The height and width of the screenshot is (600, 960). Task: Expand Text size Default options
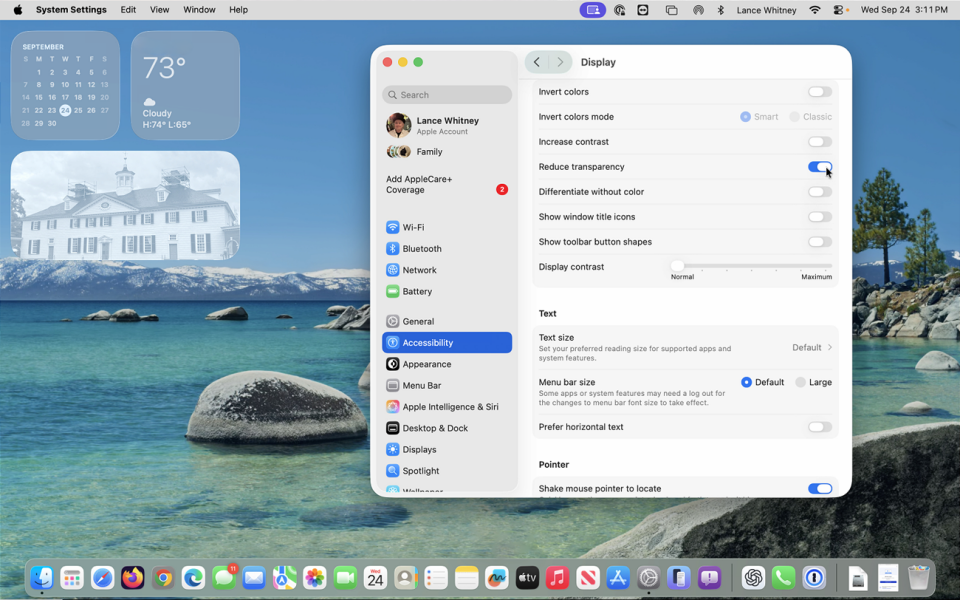[812, 348]
